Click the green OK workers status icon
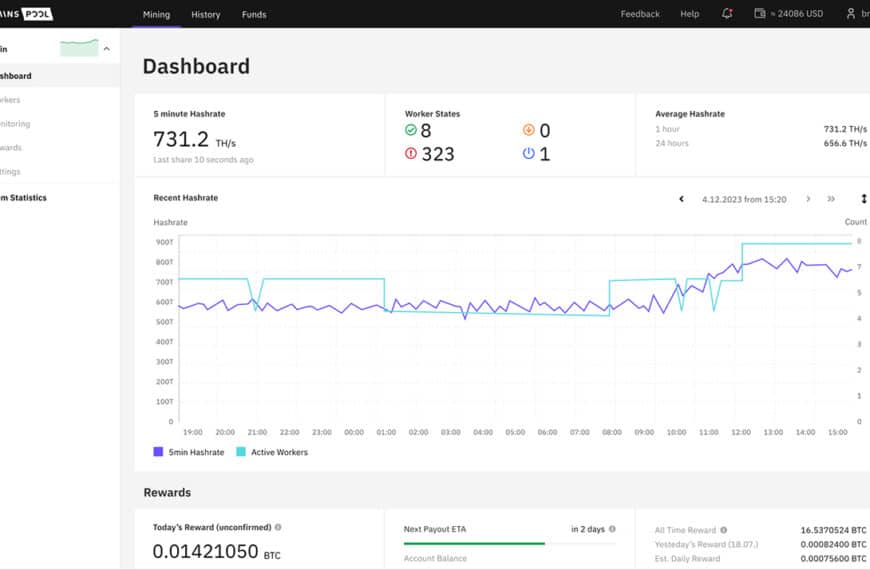The width and height of the screenshot is (870, 570). (411, 130)
